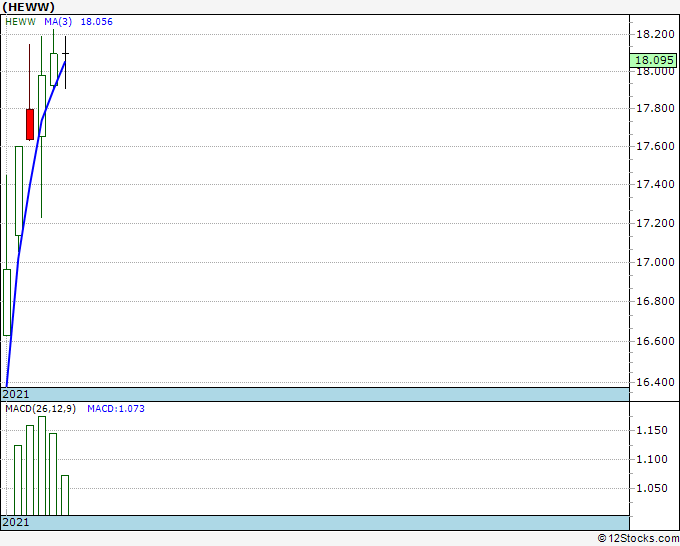
Task: Click the blue MA(3) line
Action: click(30, 187)
